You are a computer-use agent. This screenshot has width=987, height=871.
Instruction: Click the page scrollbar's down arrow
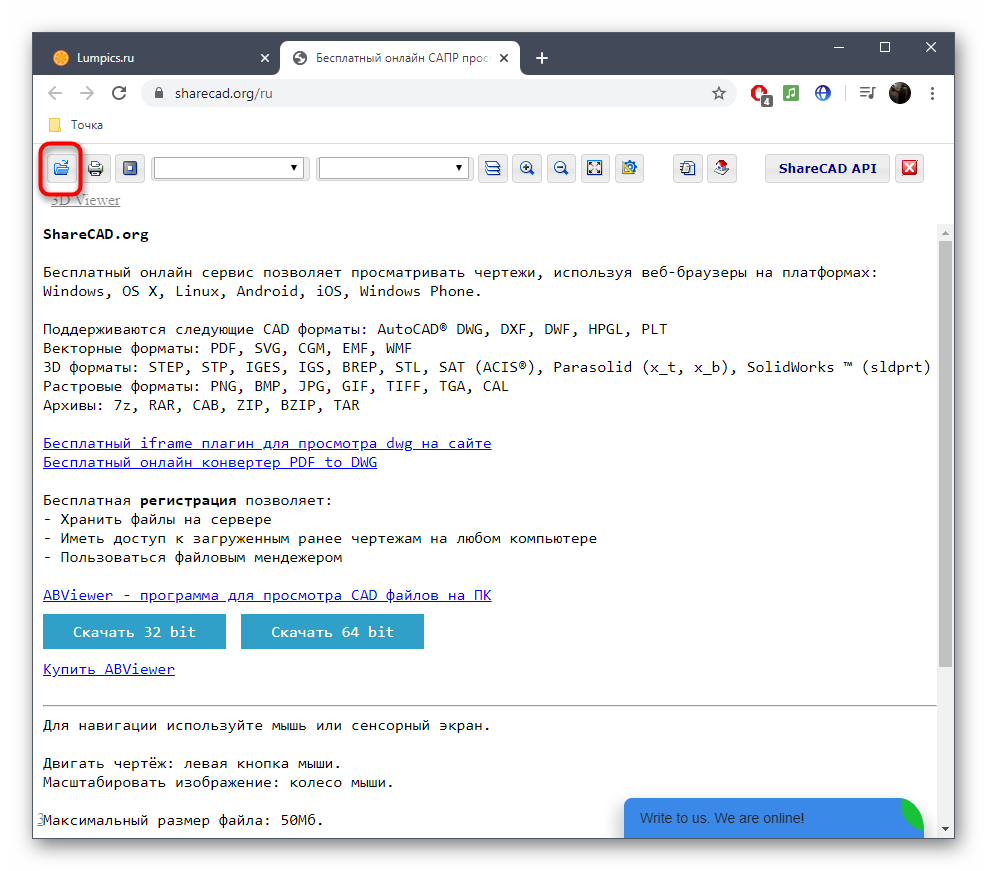[945, 829]
